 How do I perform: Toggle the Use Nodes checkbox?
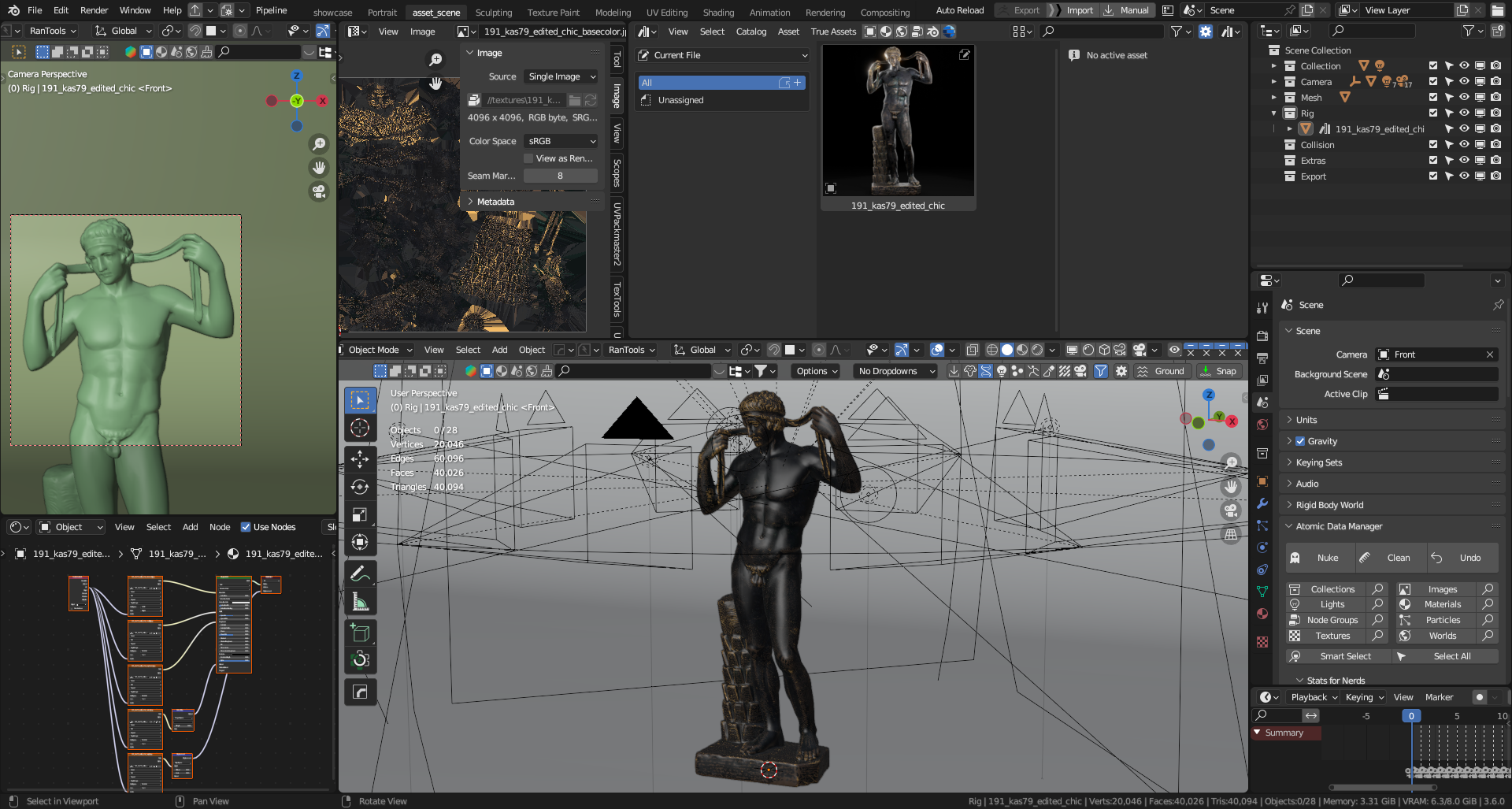246,526
